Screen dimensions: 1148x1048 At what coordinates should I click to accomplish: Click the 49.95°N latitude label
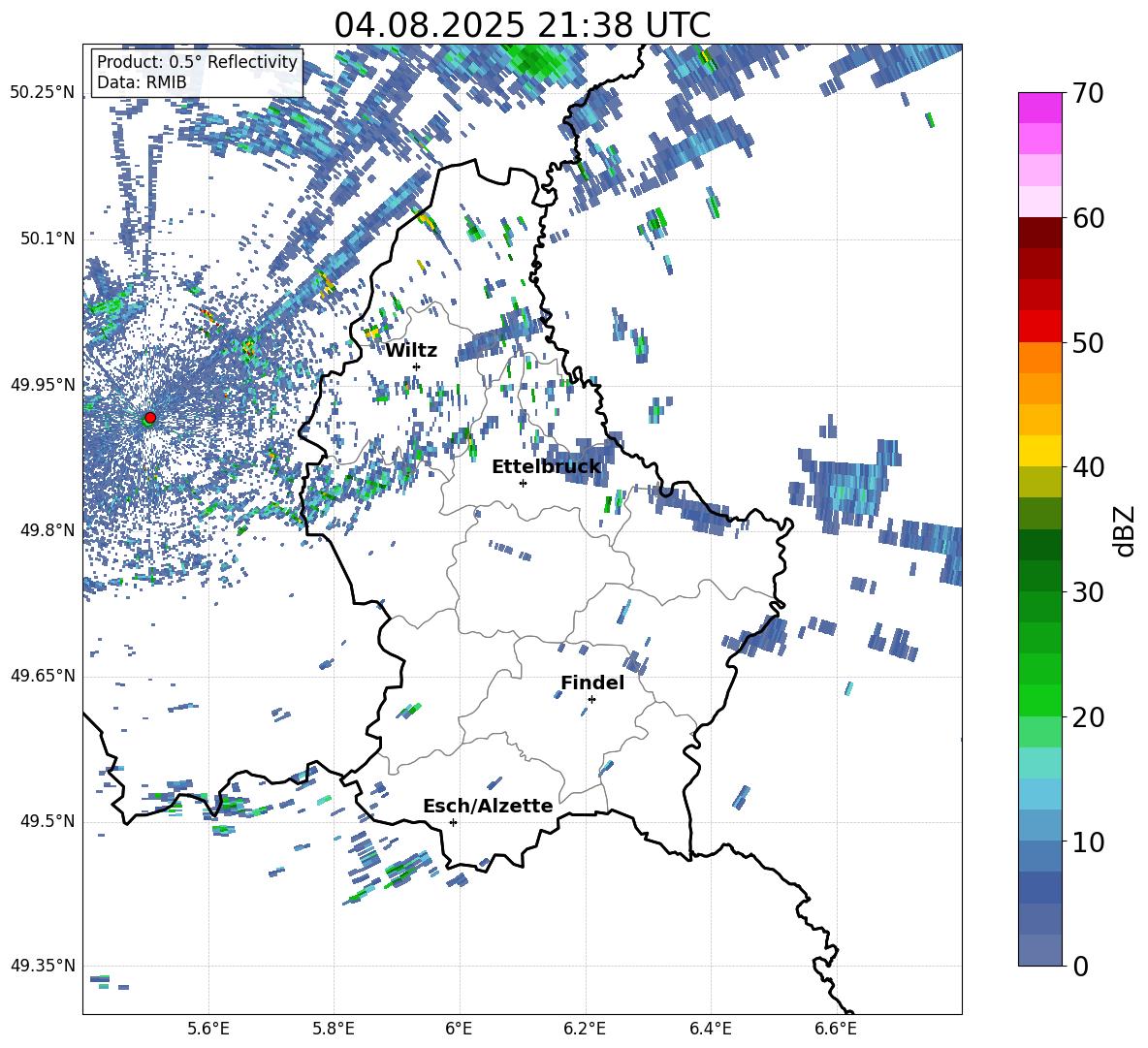[x=43, y=384]
